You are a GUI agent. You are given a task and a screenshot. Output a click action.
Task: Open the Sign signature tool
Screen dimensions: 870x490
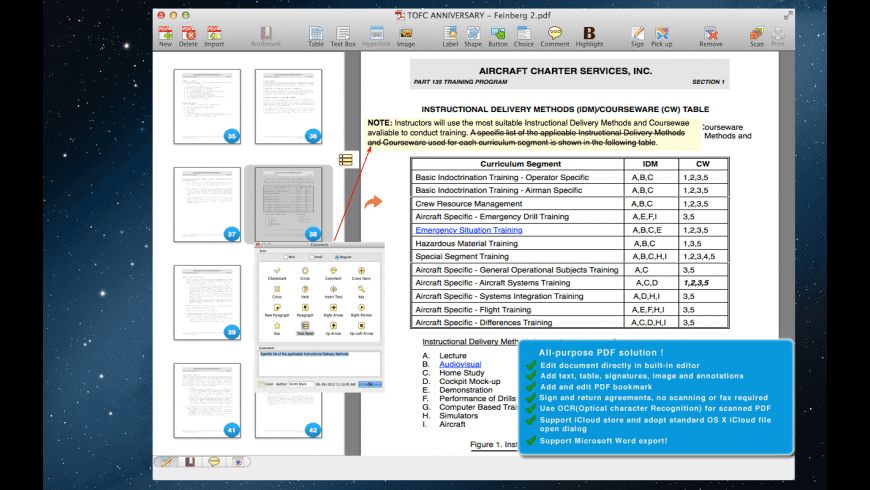pos(637,36)
